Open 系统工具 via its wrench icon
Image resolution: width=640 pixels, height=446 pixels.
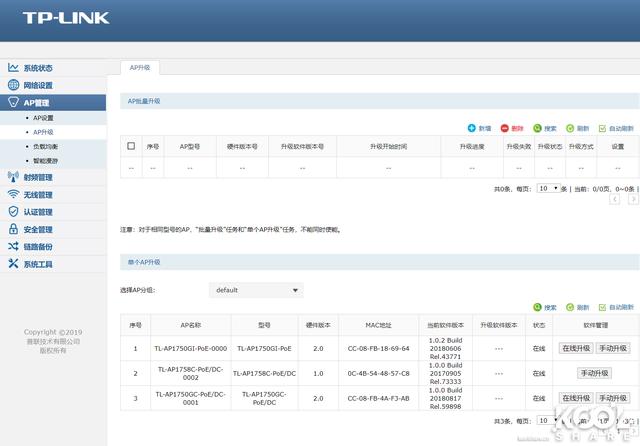coord(13,264)
